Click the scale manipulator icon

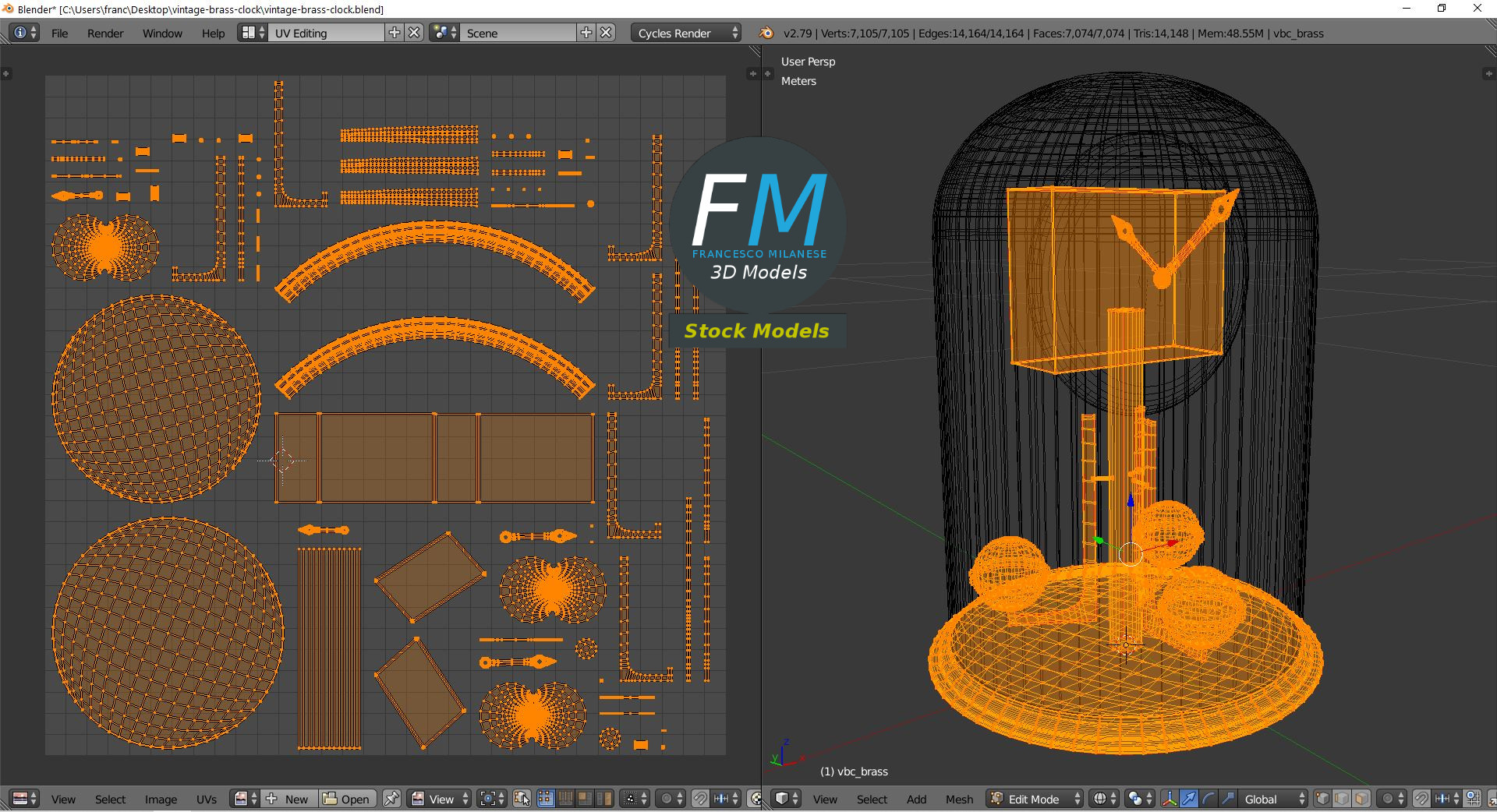click(x=1227, y=799)
